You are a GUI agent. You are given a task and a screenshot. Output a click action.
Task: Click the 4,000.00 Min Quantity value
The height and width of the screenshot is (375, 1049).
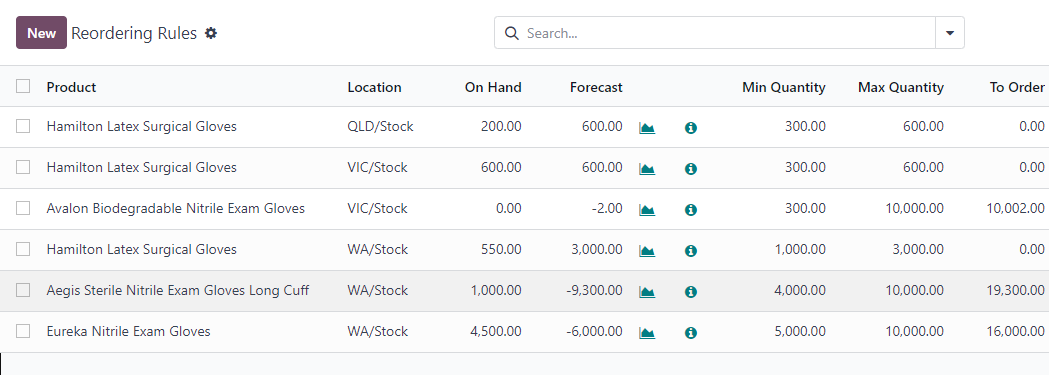pos(801,291)
